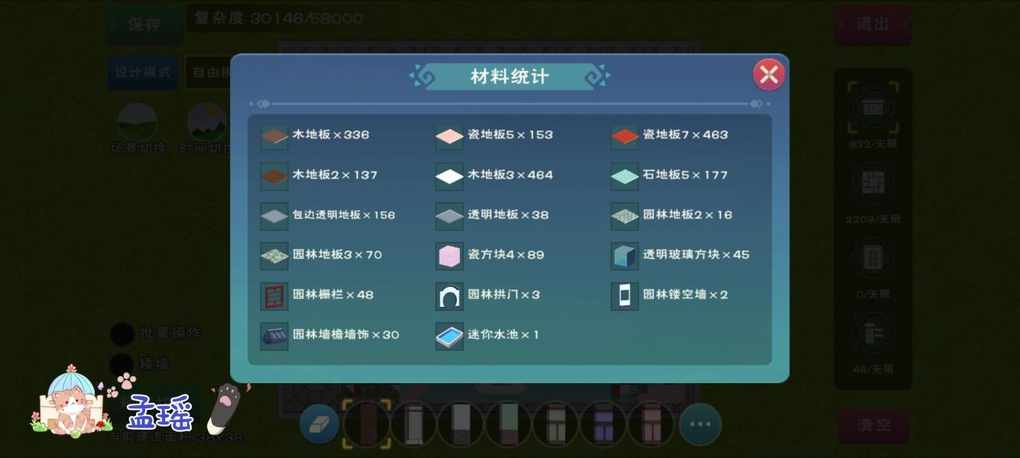Click the 清空 clear button
Viewport: 1020px width, 458px height.
pyautogui.click(x=873, y=426)
